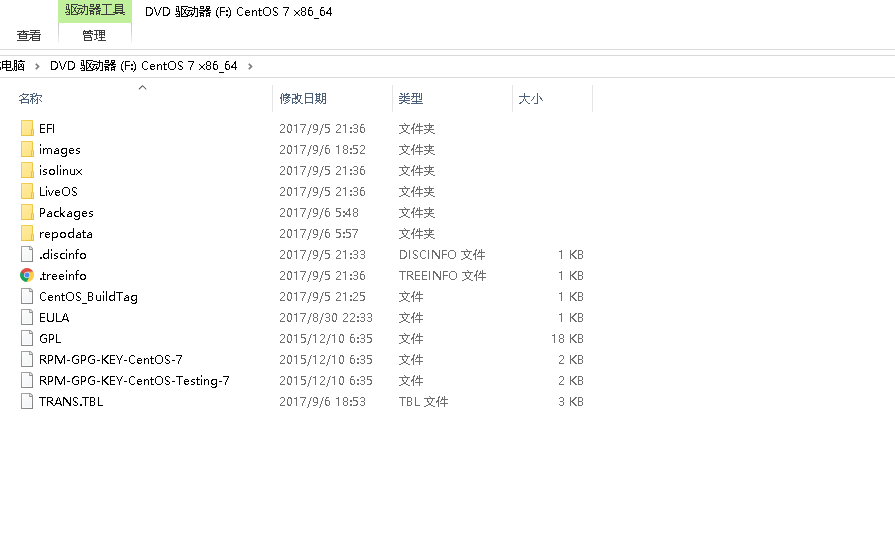Image resolution: width=895 pixels, height=550 pixels.
Task: Select the file name isolinux
Action: click(61, 171)
